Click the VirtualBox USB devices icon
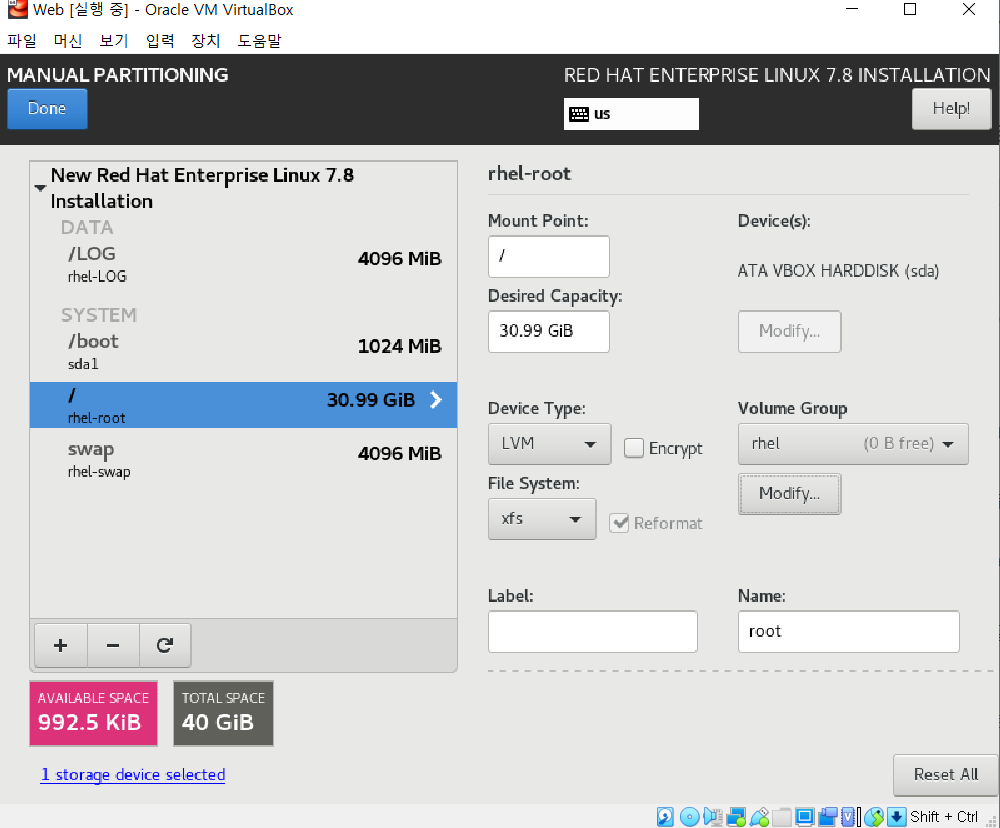This screenshot has width=1000, height=828. [x=760, y=817]
